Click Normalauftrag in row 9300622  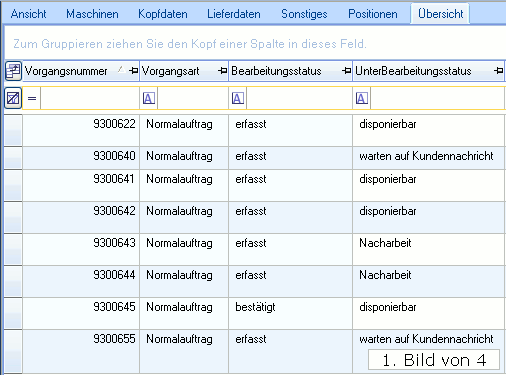[x=179, y=124]
